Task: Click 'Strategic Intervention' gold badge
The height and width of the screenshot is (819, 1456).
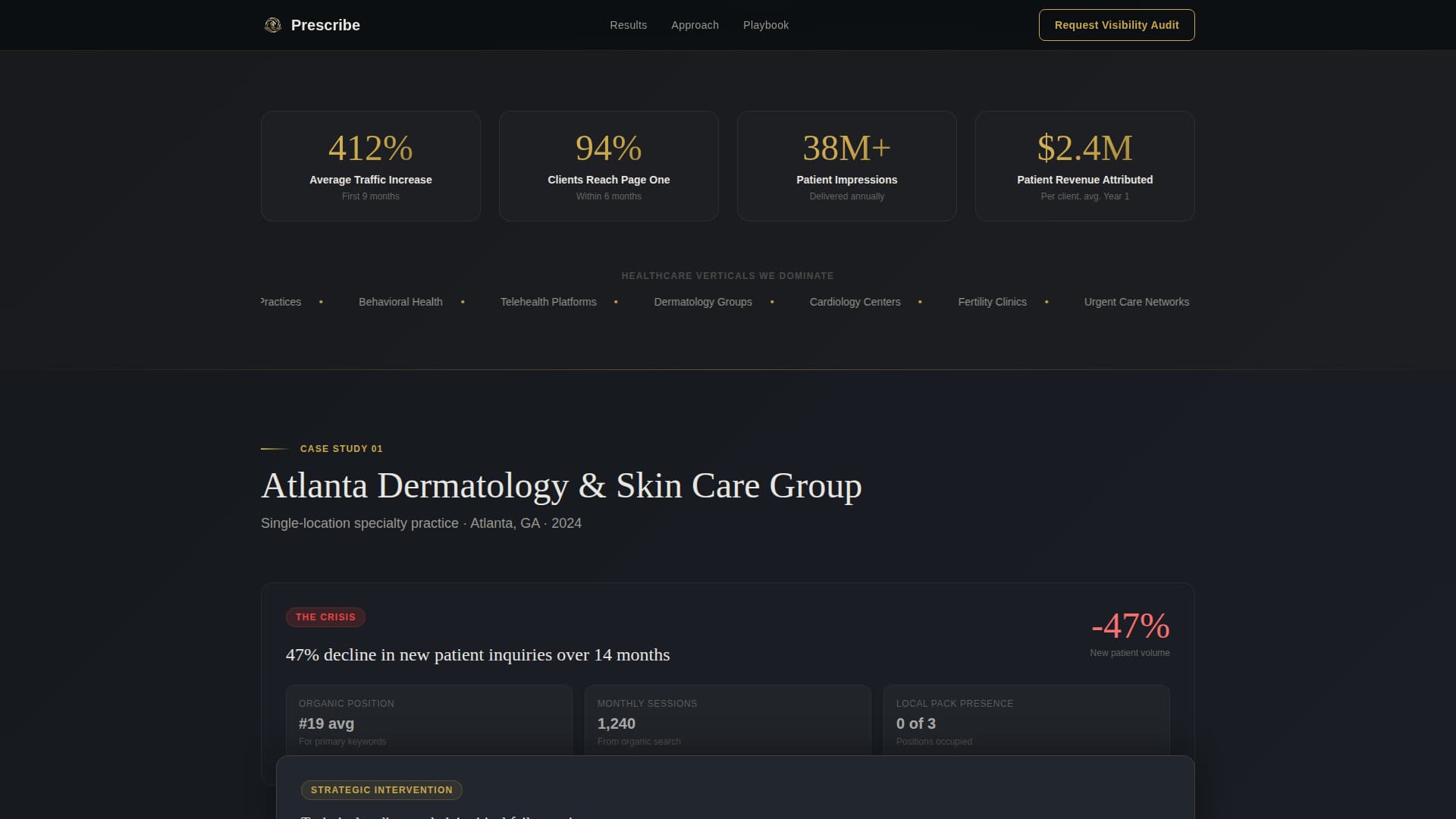Action: (x=381, y=790)
